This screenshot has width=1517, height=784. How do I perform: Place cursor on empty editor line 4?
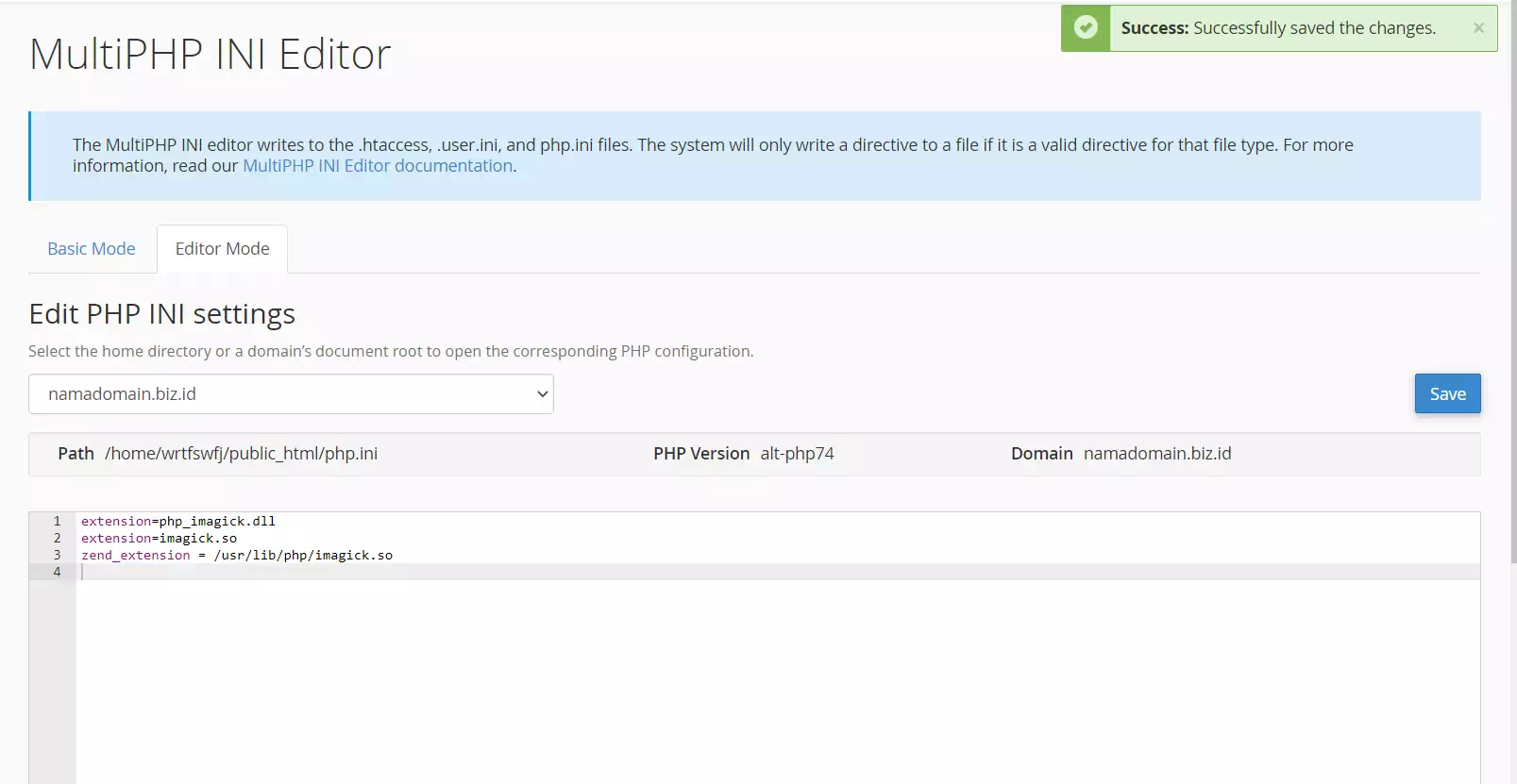(778, 572)
